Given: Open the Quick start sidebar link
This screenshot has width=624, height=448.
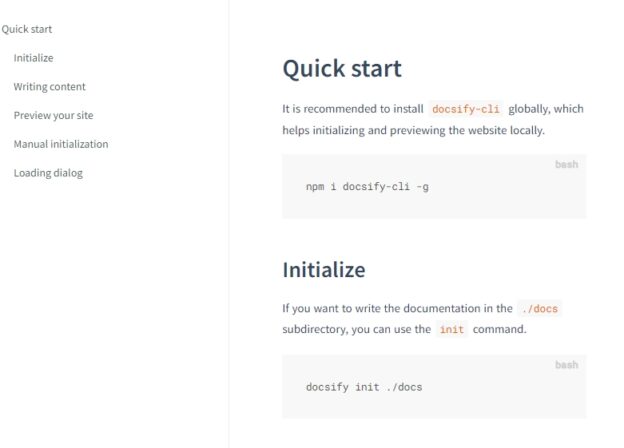Looking at the screenshot, I should 27,29.
